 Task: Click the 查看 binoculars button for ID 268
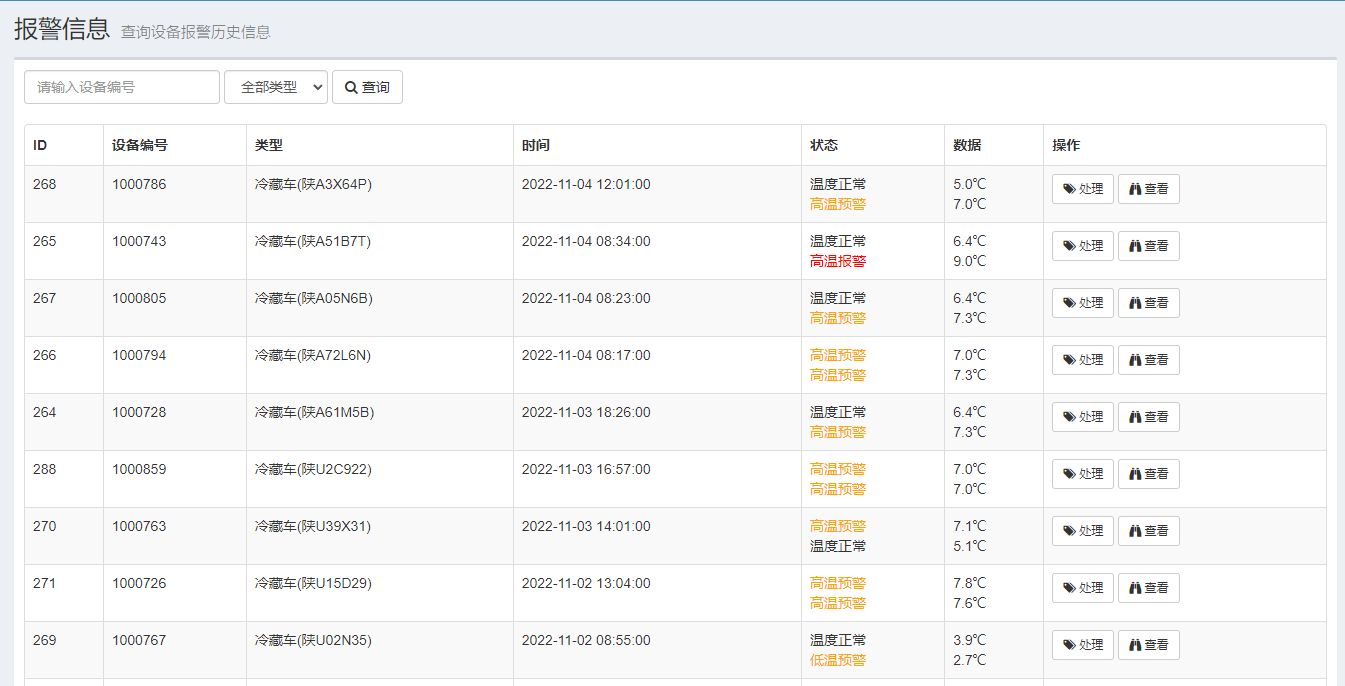click(1148, 189)
